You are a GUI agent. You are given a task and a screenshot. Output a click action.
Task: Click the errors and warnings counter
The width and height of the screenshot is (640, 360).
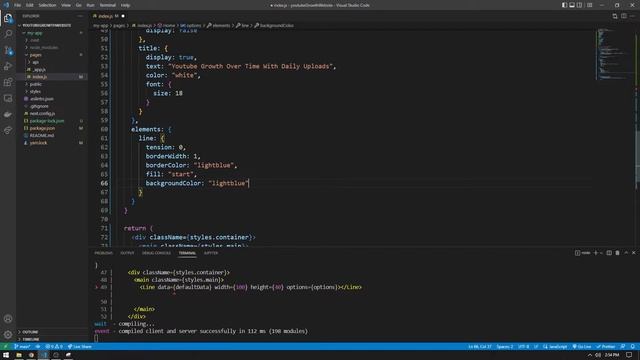[x=54, y=347]
